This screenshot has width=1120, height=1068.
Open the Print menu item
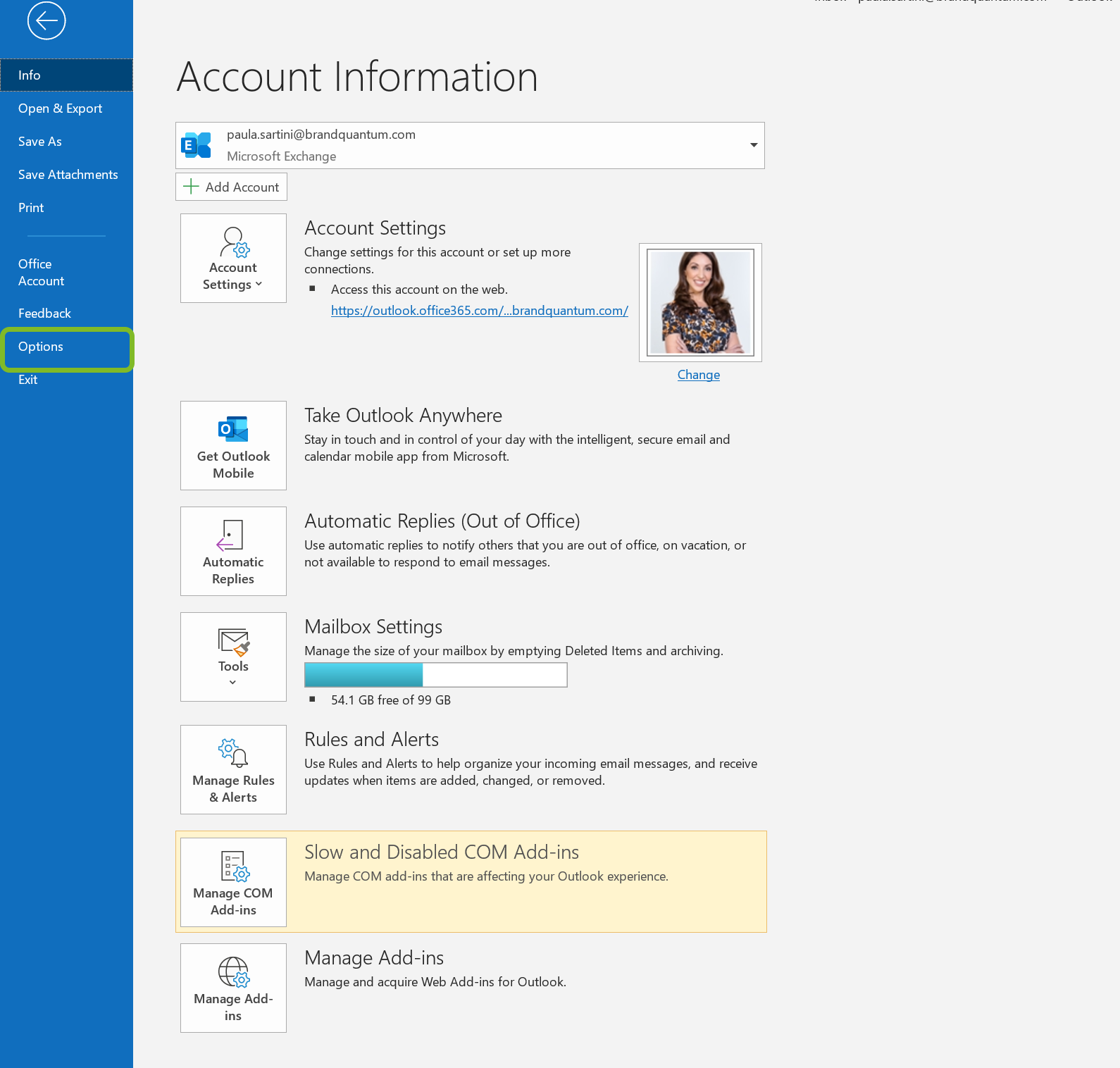[x=66, y=208]
